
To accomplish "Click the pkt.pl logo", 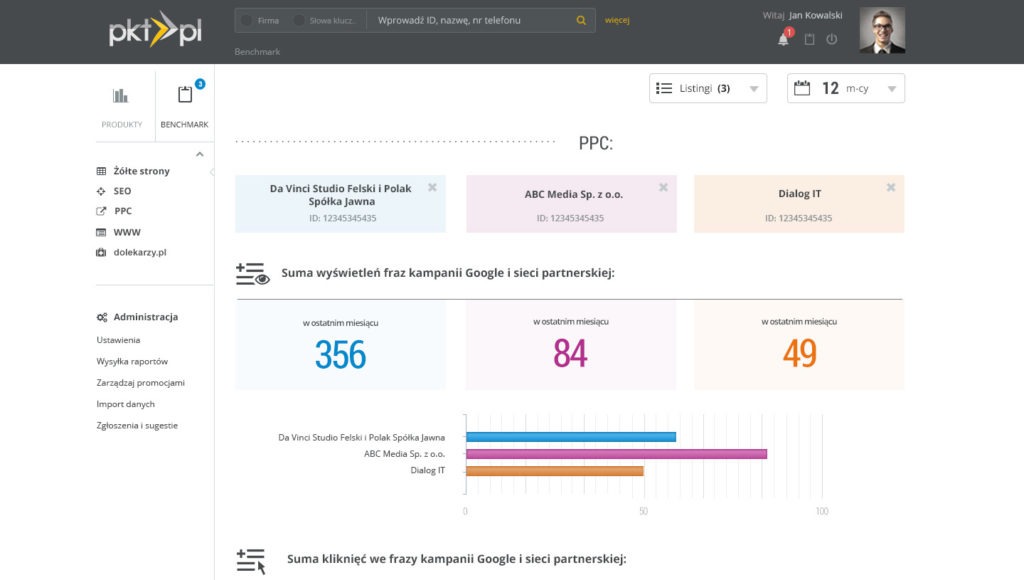I will 155,30.
